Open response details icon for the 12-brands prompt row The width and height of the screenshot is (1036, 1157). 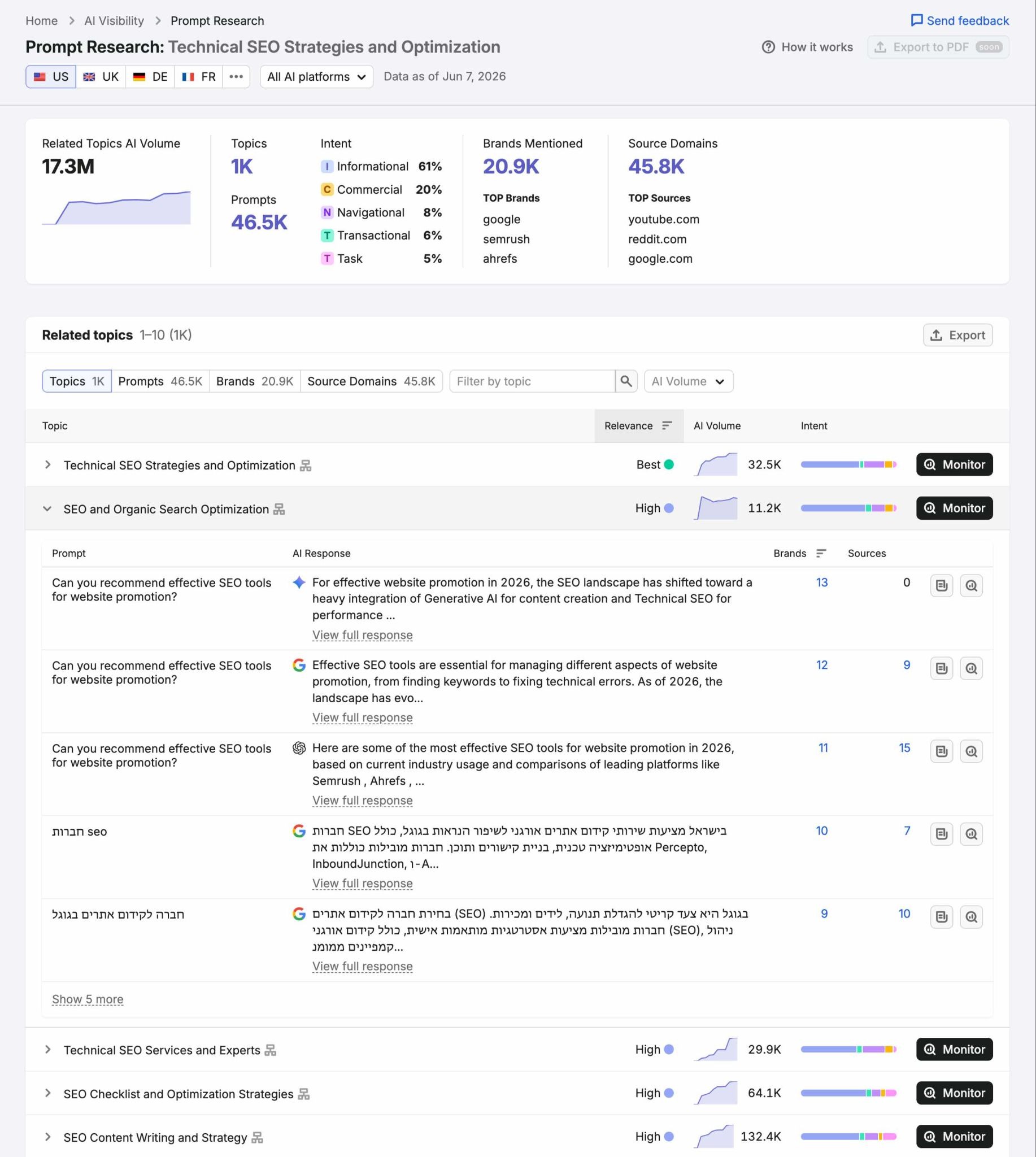pyautogui.click(x=942, y=668)
